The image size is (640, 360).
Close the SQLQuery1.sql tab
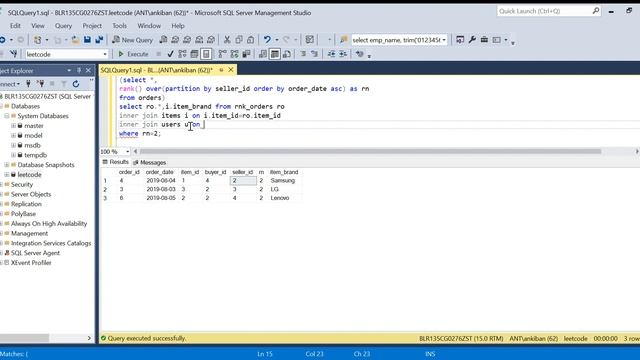coord(231,70)
